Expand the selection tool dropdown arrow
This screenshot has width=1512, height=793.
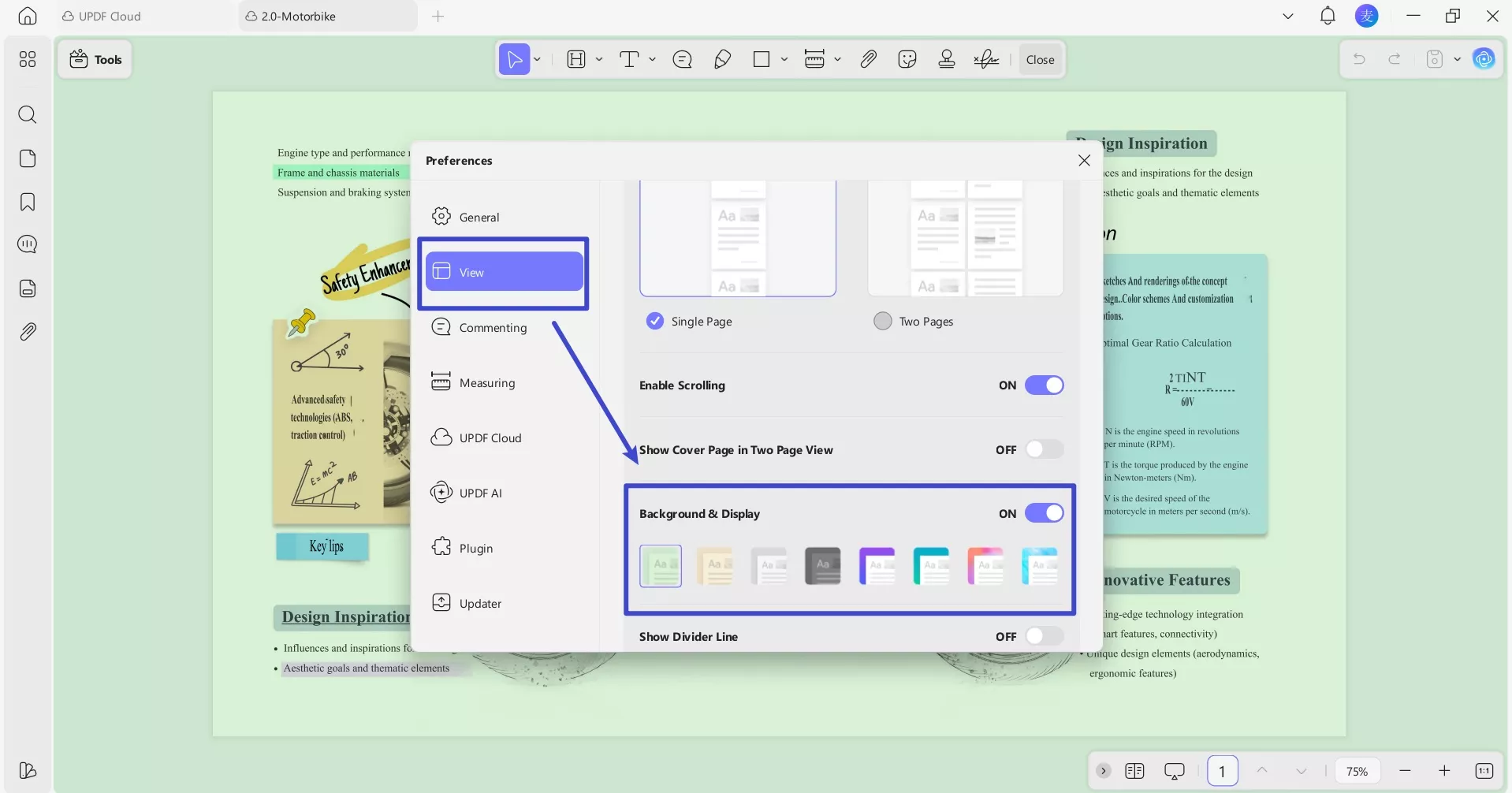(x=538, y=59)
